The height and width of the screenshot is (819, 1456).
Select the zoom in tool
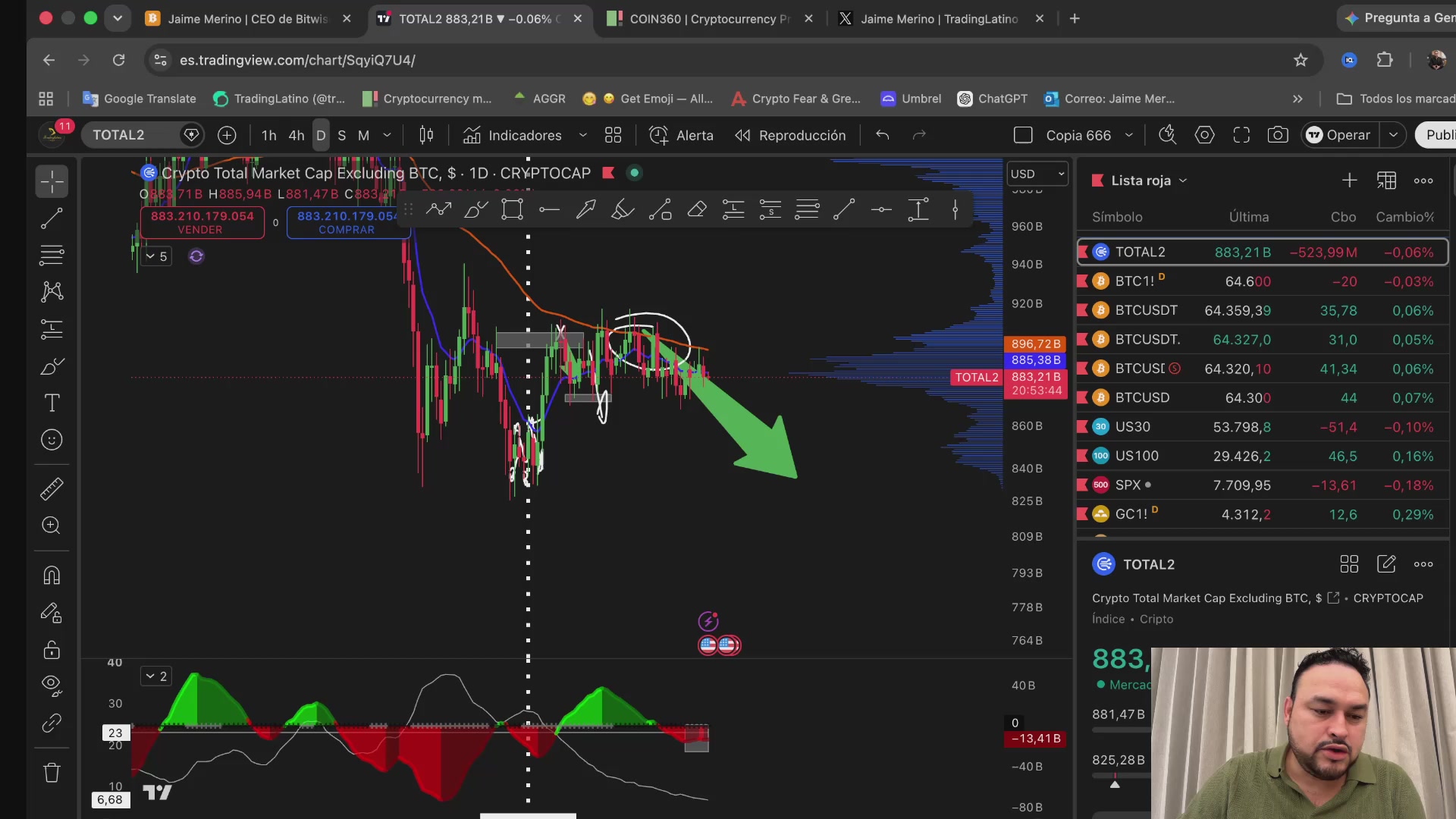point(52,526)
